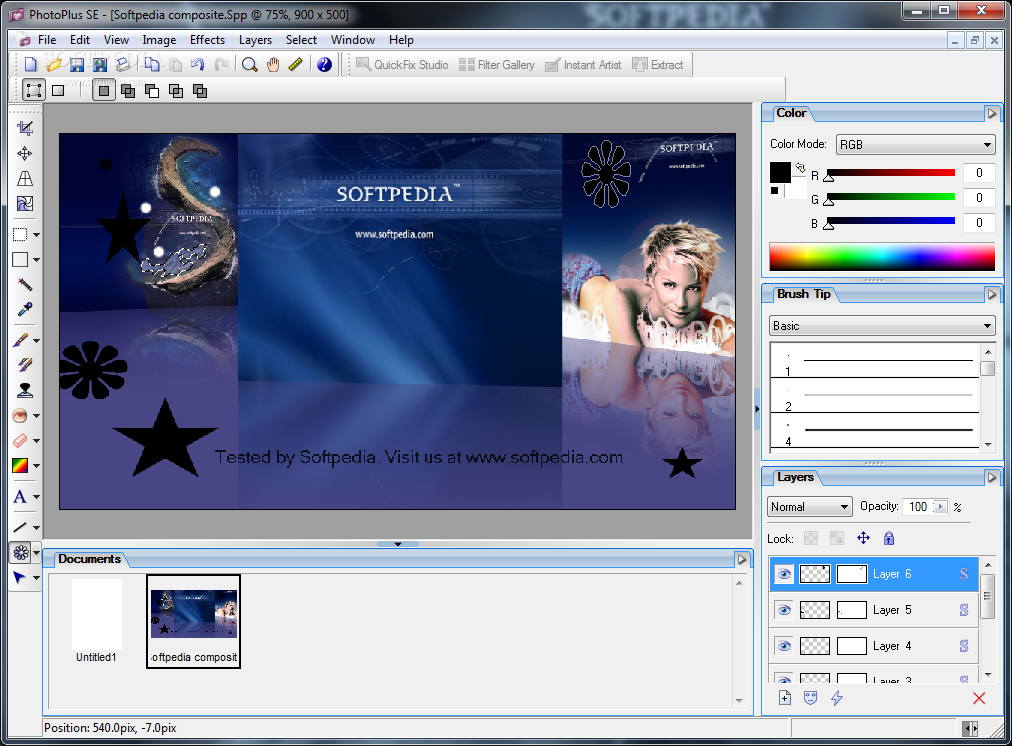1012x746 pixels.
Task: Click the layer effects lightning icon
Action: coord(836,698)
